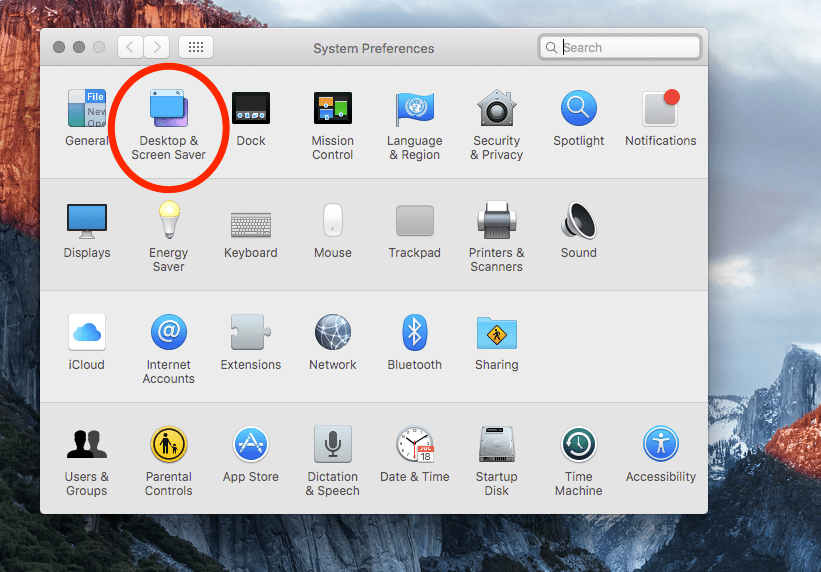Open Displays settings
Screen dimensions: 821x572
[87, 221]
